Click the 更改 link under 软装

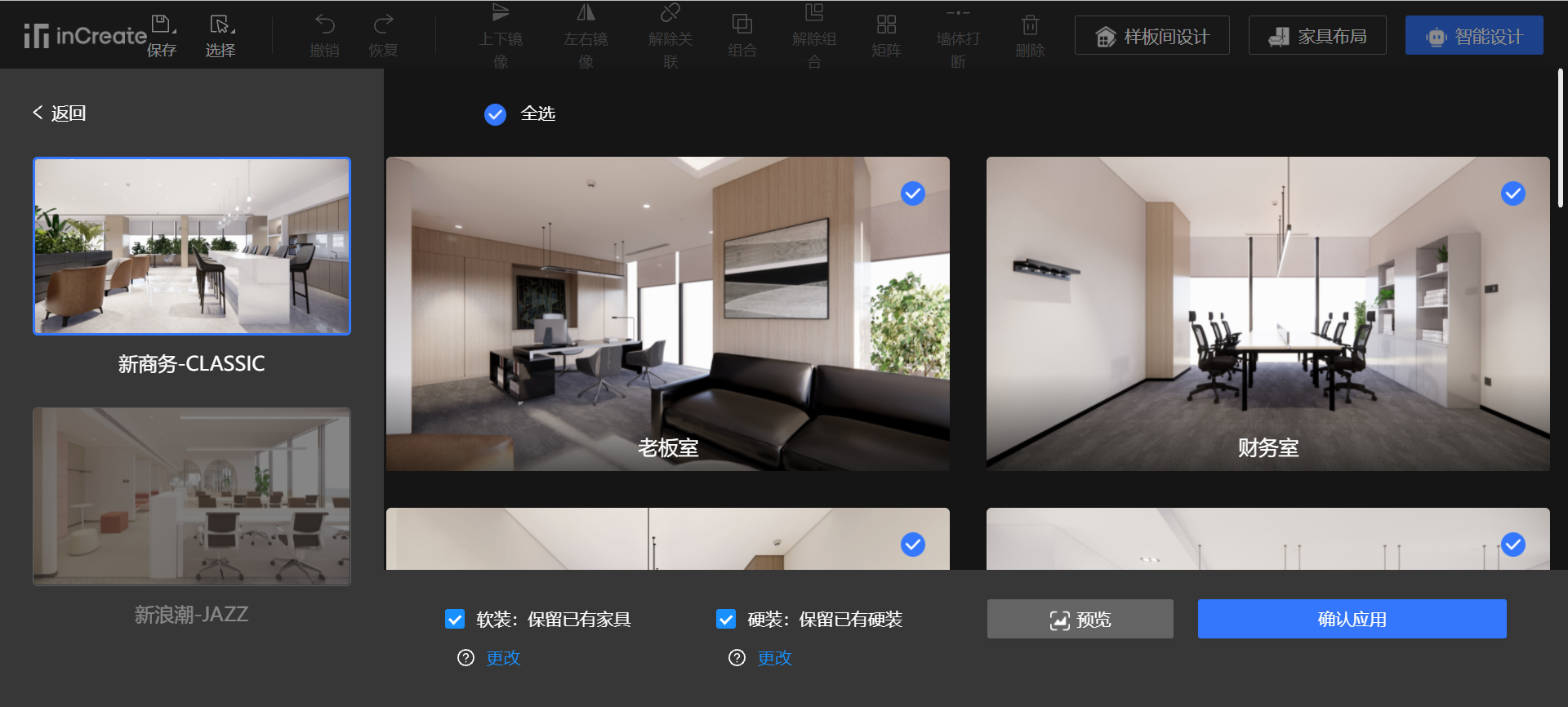tap(503, 658)
